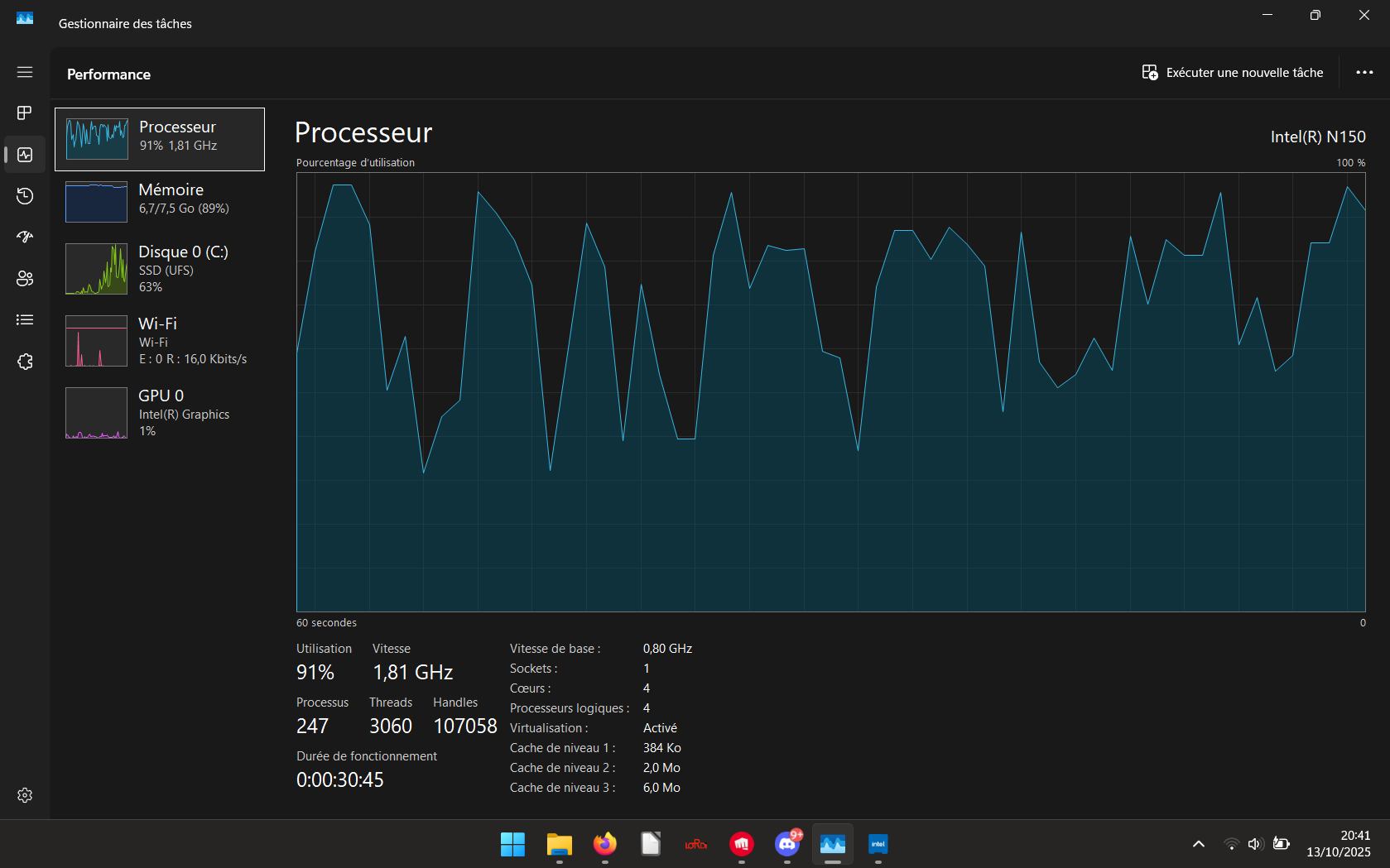Open the Details list page icon
The image size is (1390, 868).
(25, 320)
